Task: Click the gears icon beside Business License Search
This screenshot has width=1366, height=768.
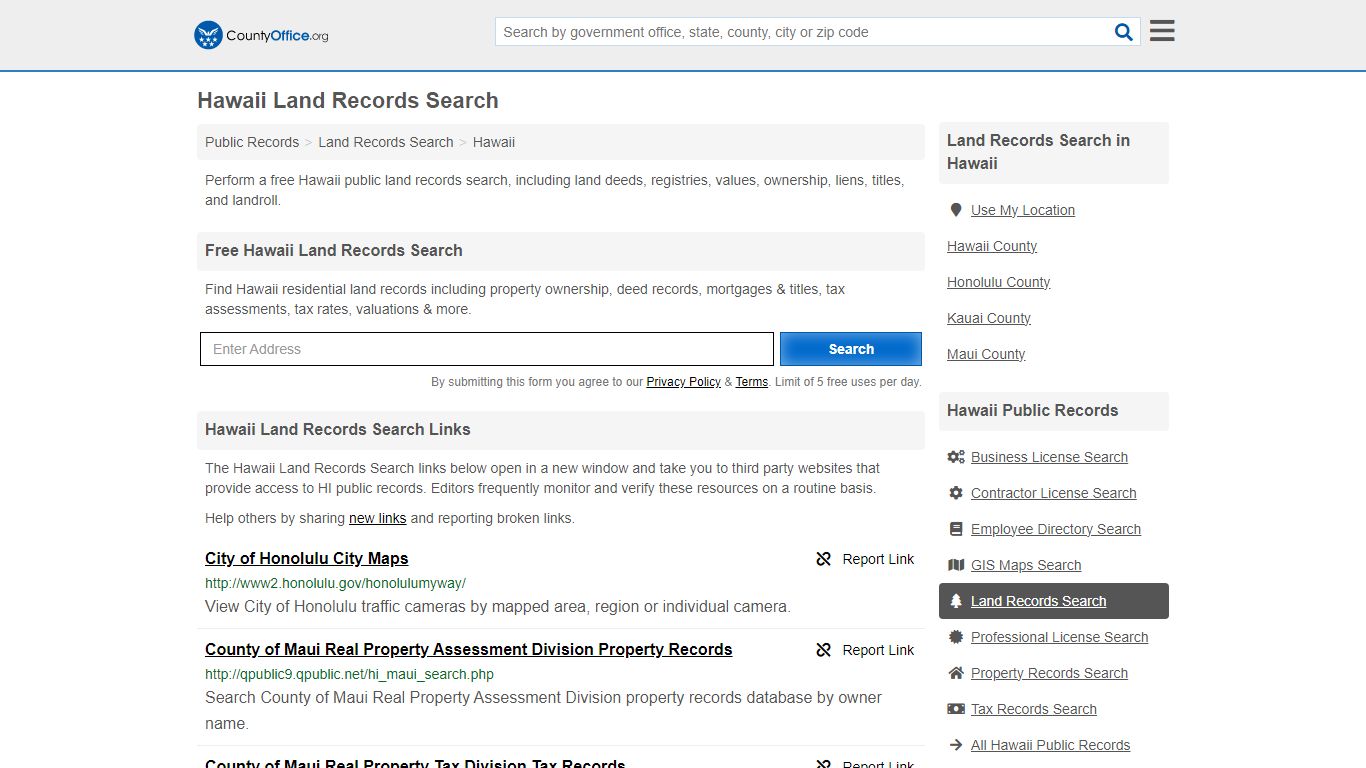Action: coord(956,457)
